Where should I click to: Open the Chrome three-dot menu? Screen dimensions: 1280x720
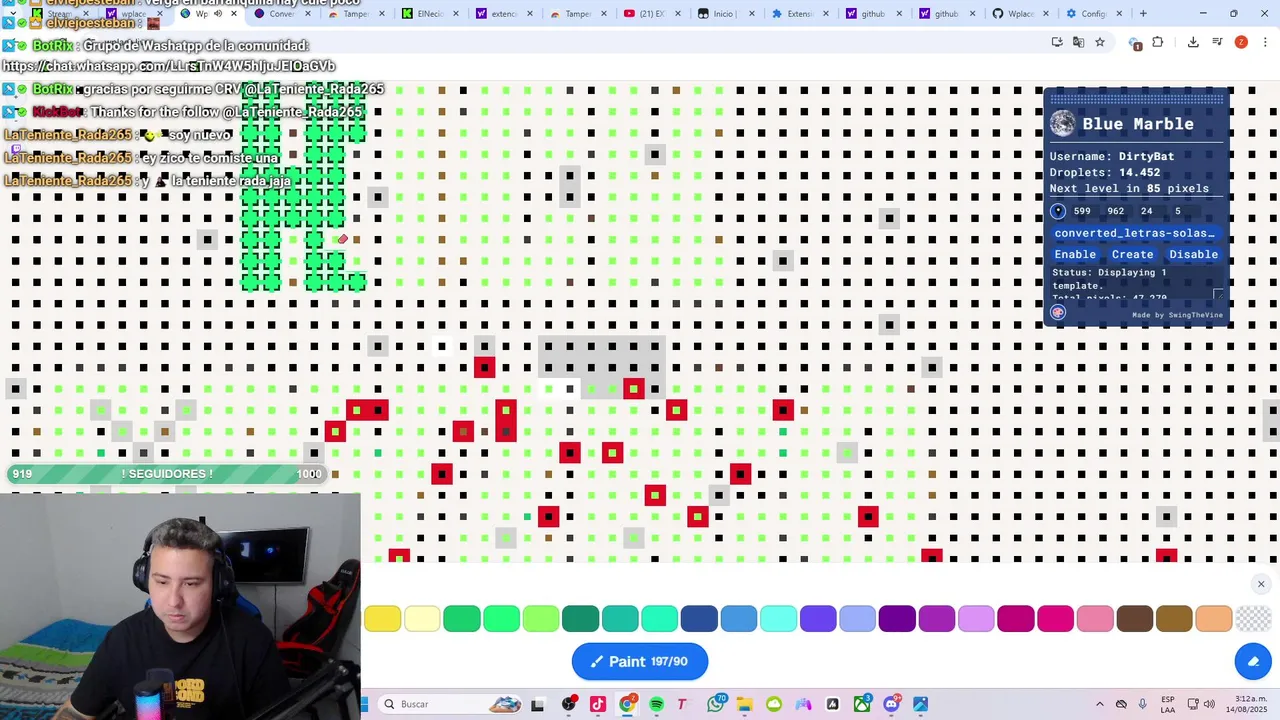point(1266,42)
